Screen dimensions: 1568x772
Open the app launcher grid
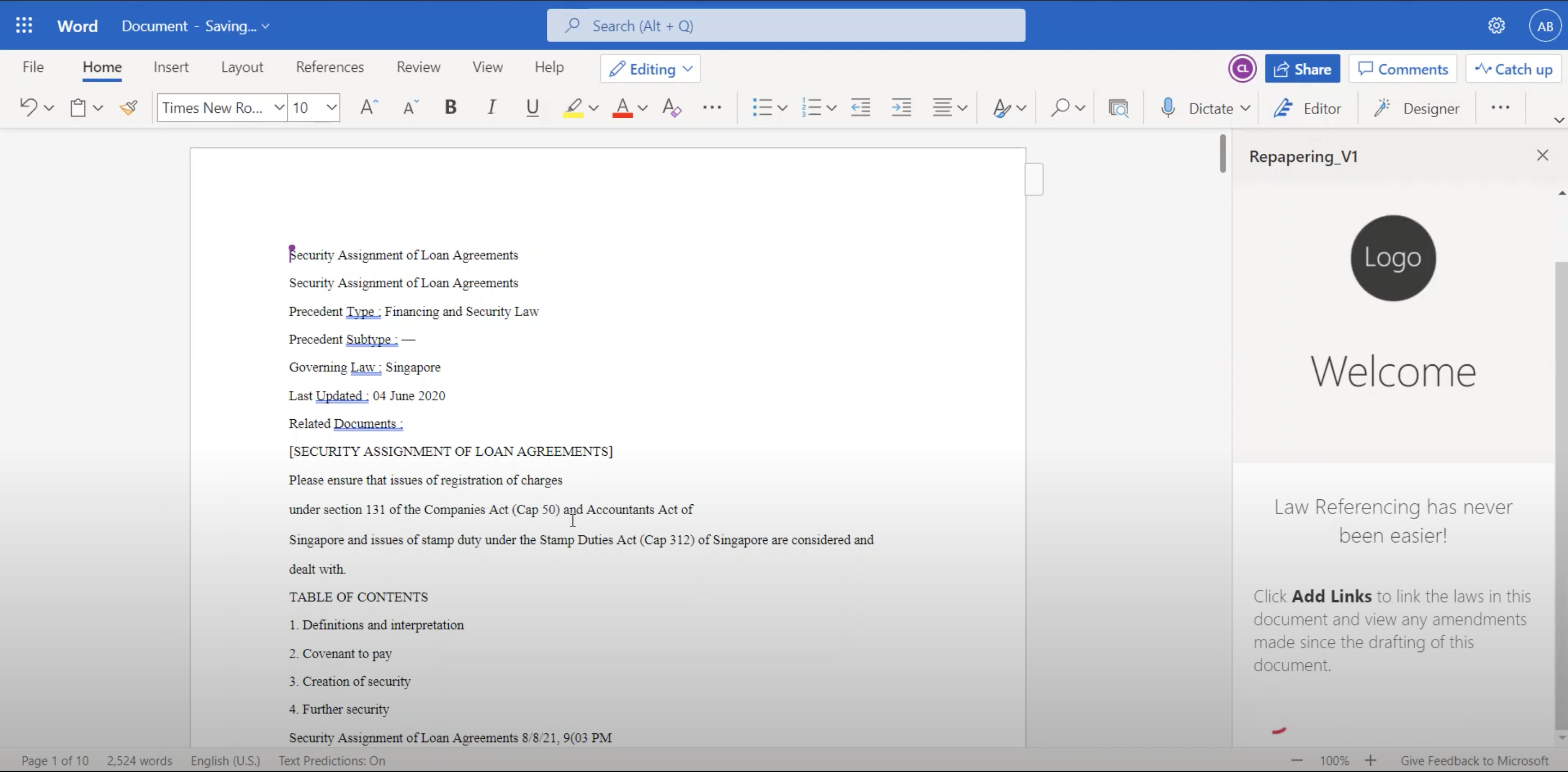[x=25, y=26]
